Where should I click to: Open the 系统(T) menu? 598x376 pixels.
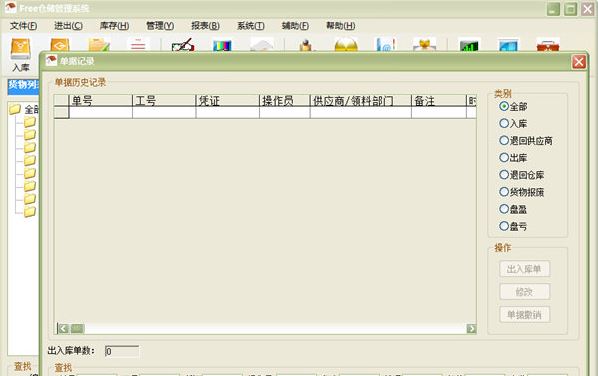(251, 26)
